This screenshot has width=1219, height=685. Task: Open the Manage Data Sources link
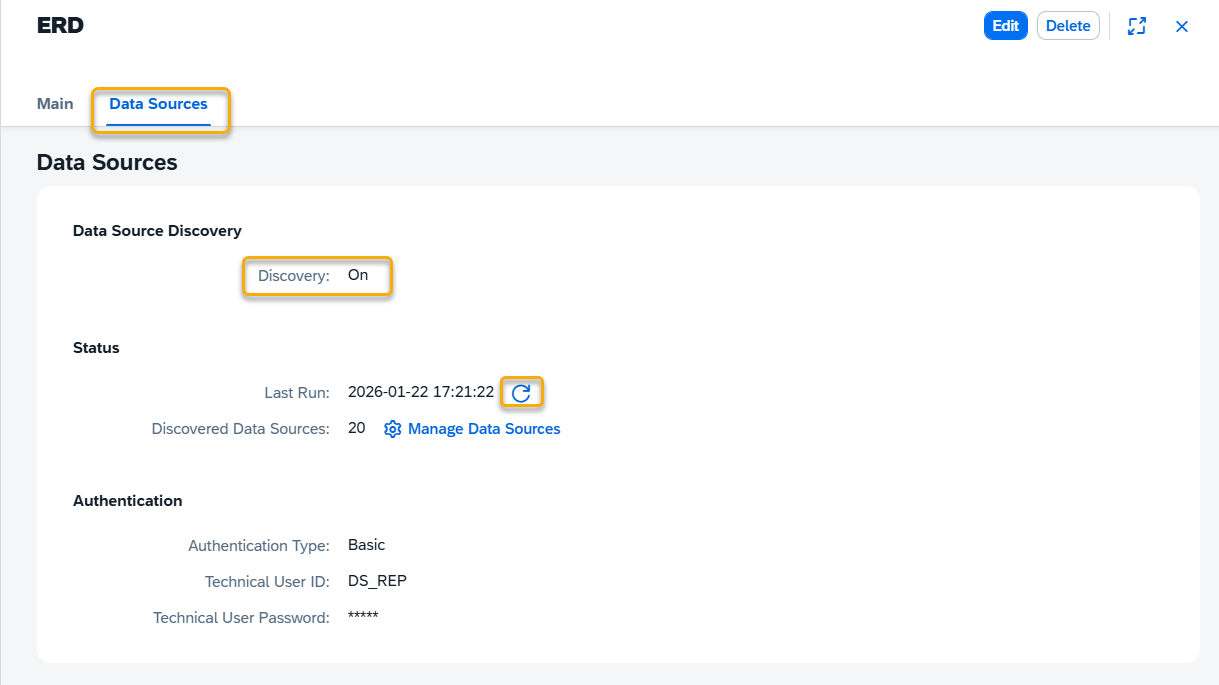[483, 429]
